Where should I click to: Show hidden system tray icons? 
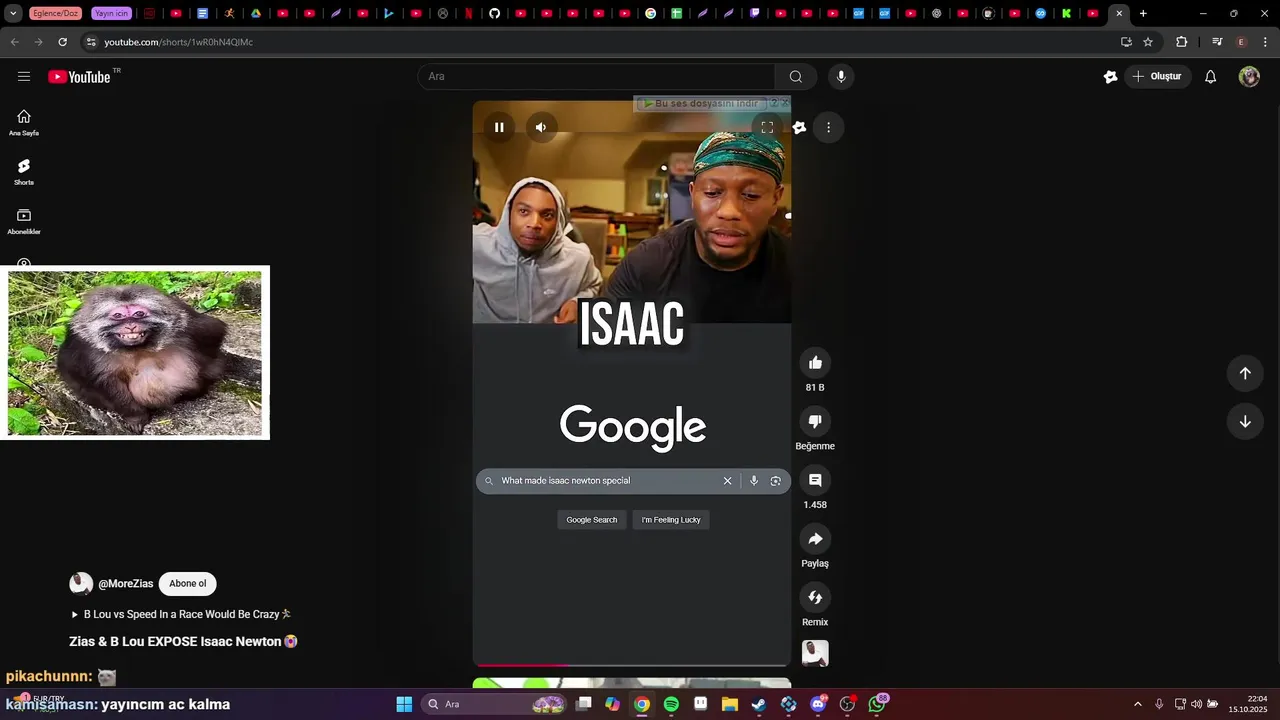point(1137,704)
